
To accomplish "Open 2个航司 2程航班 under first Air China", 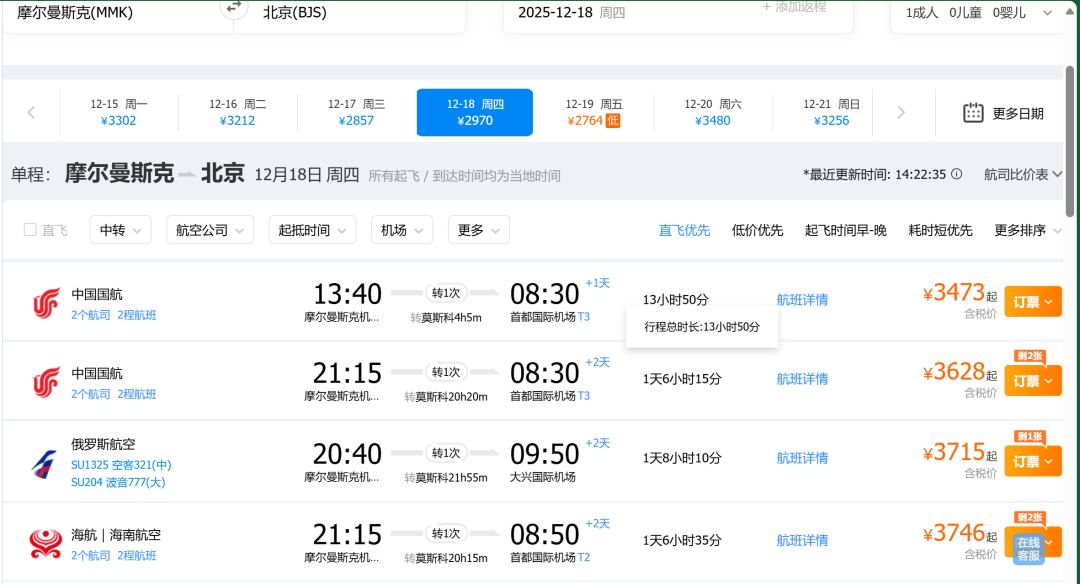I will [x=114, y=315].
